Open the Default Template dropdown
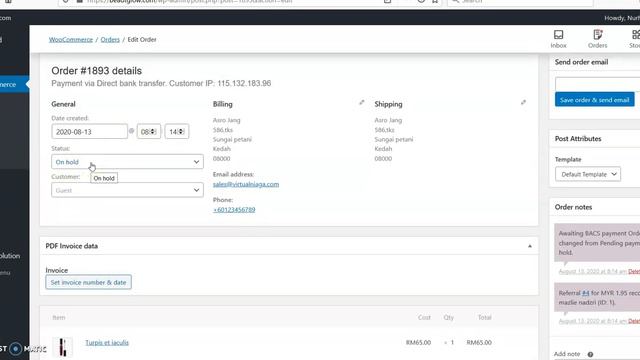The height and width of the screenshot is (360, 640). [x=588, y=174]
